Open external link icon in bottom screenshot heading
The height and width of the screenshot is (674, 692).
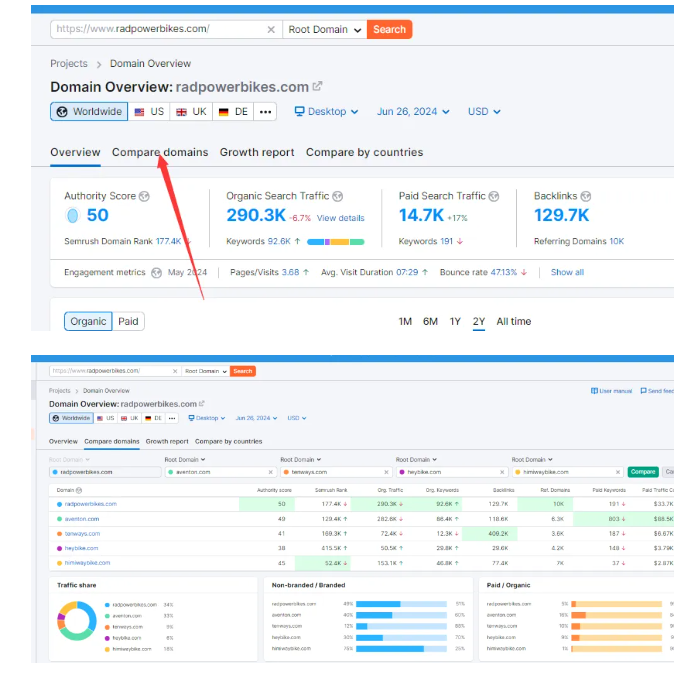point(202,403)
